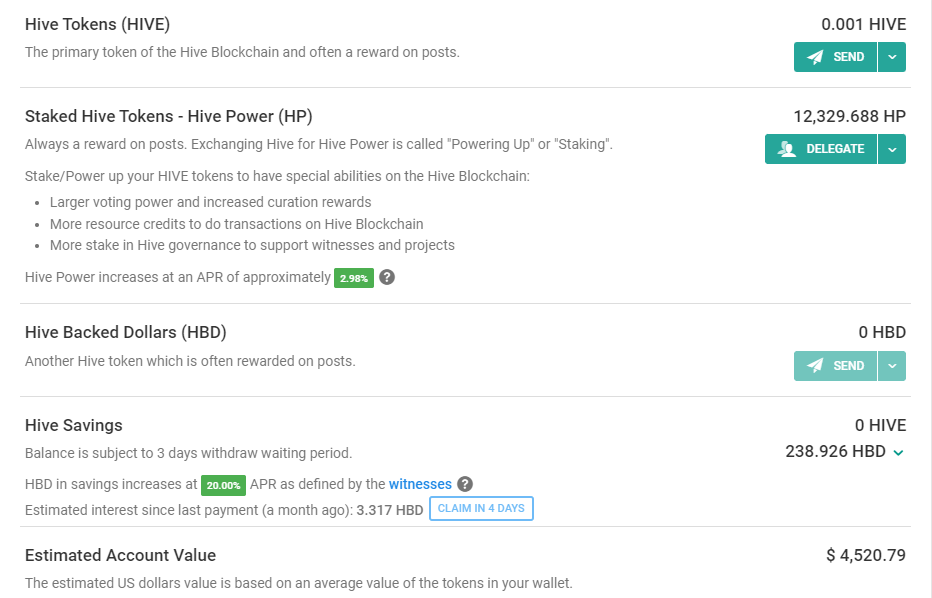
Task: Click help icon next to witnesses link
Action: tap(465, 484)
